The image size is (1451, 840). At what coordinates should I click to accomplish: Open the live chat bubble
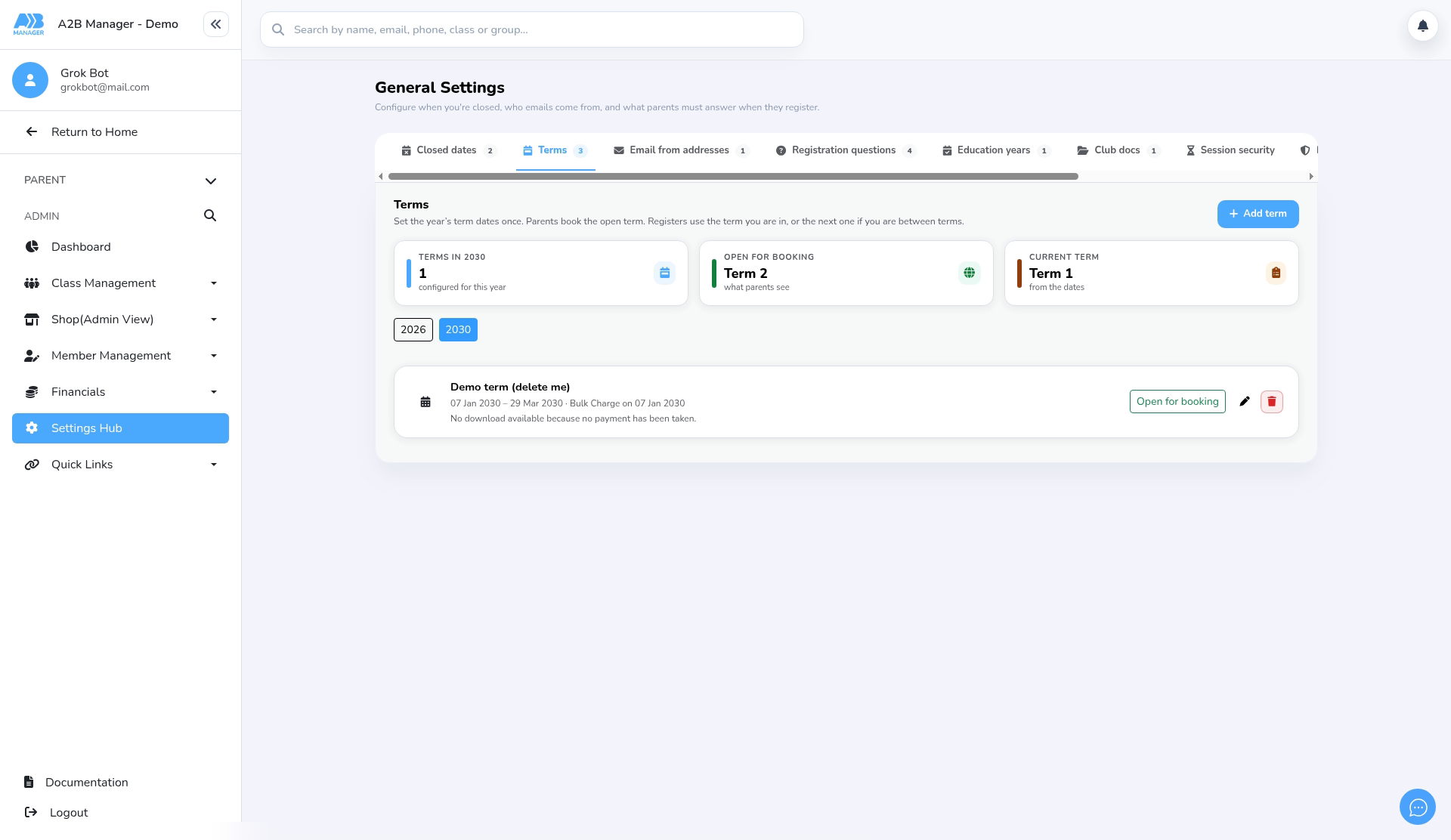[x=1417, y=807]
